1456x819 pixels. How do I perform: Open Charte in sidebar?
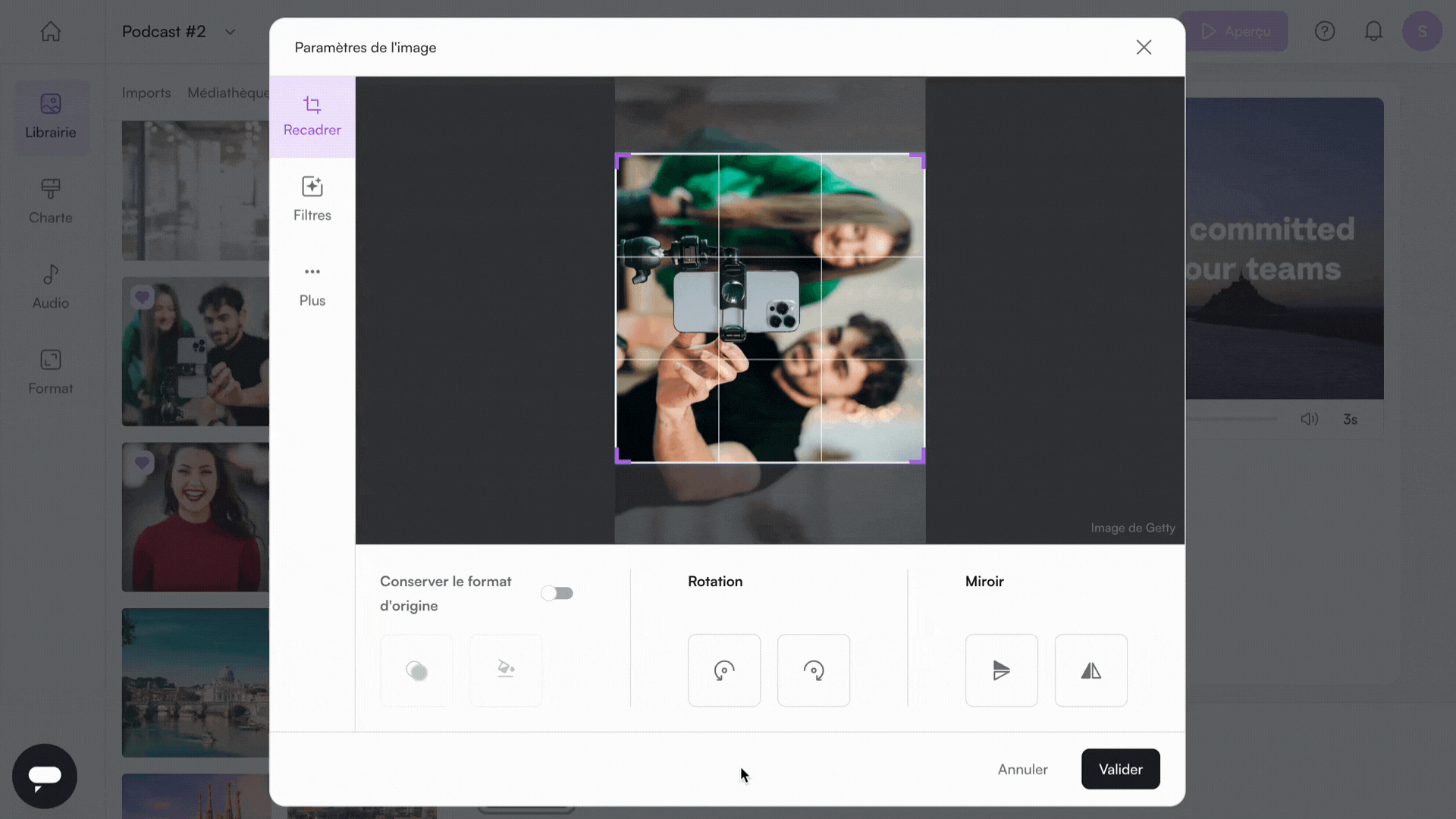pyautogui.click(x=51, y=202)
